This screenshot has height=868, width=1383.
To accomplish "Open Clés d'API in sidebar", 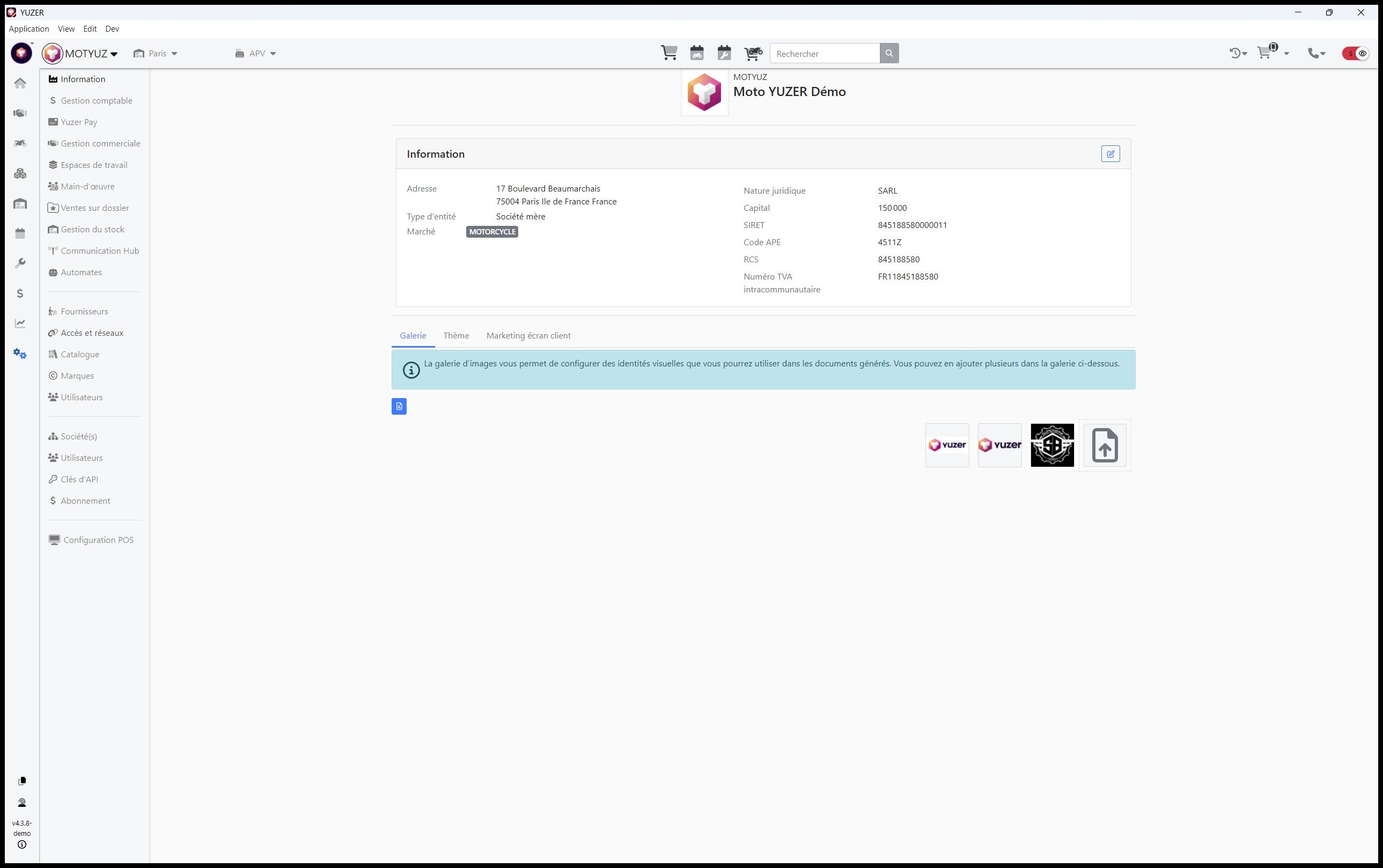I will point(79,480).
